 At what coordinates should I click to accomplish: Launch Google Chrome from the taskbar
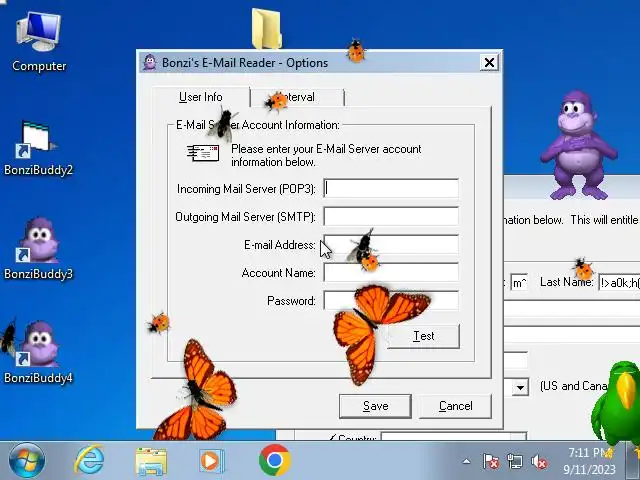(275, 460)
